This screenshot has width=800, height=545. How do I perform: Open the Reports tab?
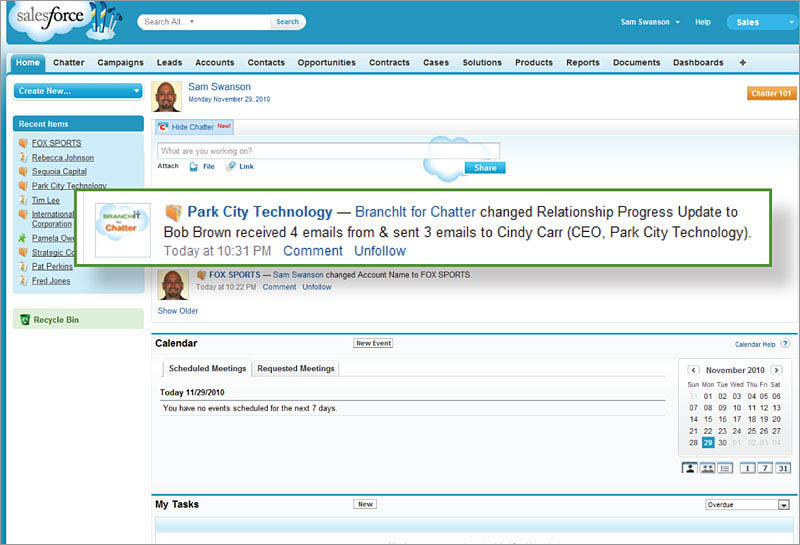[x=583, y=63]
